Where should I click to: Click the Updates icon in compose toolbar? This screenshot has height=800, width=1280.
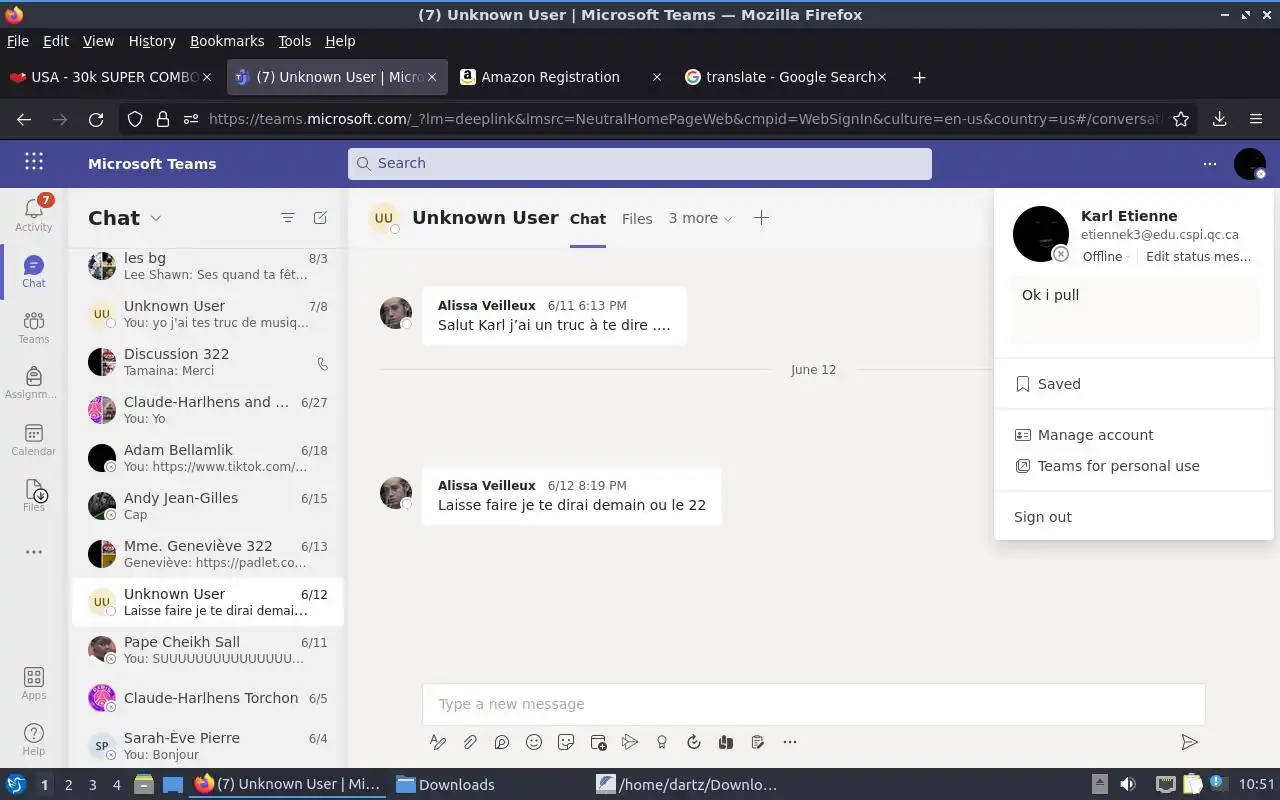point(694,742)
